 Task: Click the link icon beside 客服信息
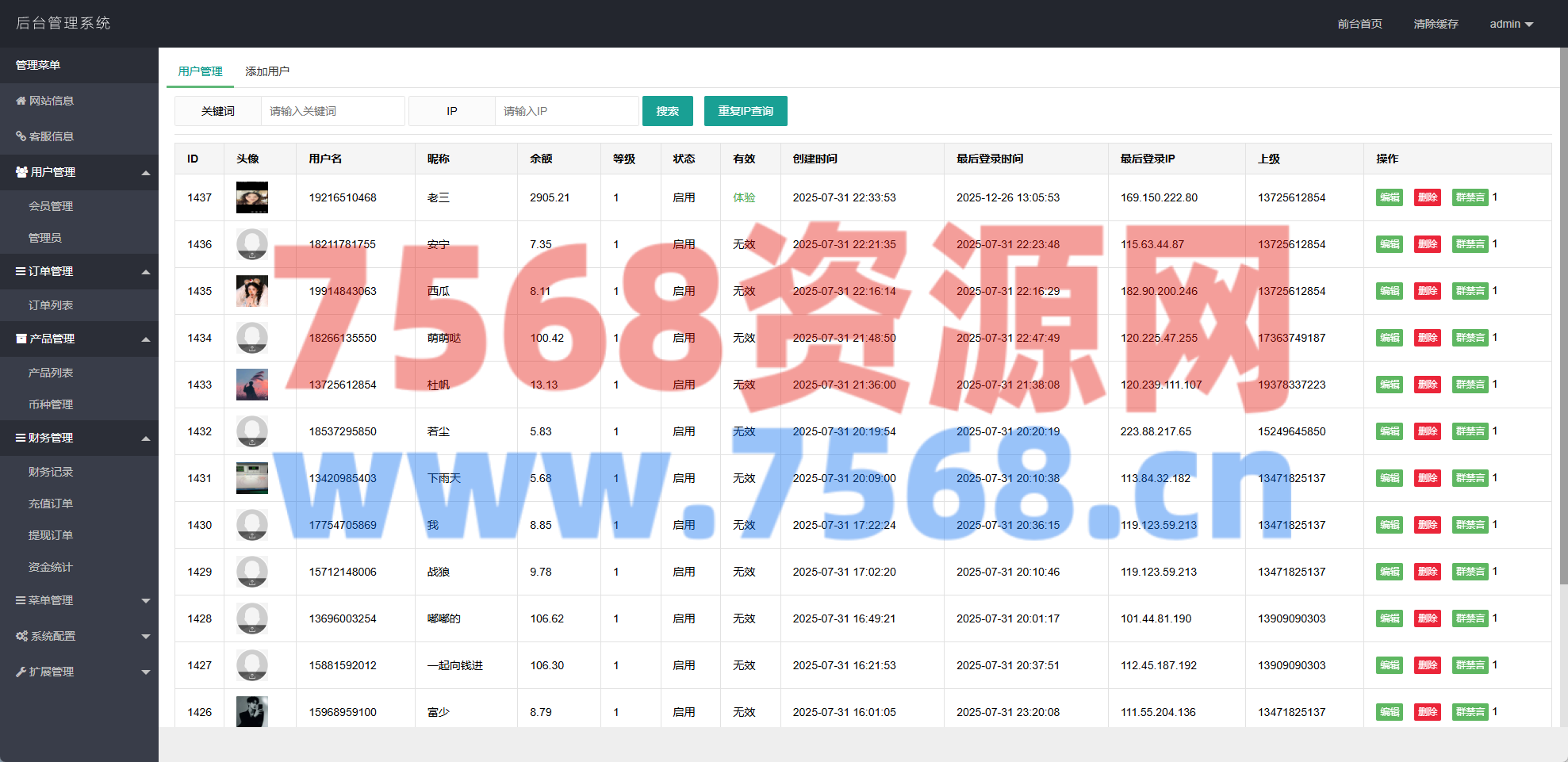coord(21,136)
